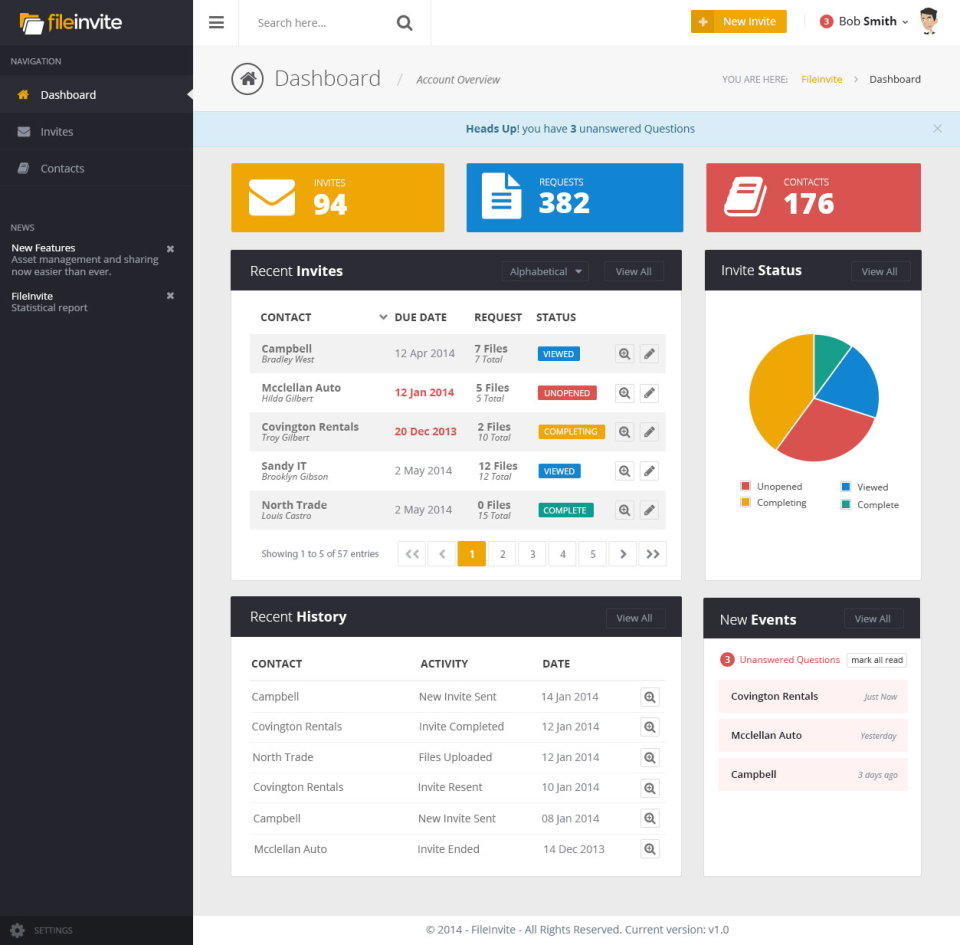Viewport: 960px width, 945px height.
Task: Go to page 3 of recent invites
Action: tap(532, 553)
